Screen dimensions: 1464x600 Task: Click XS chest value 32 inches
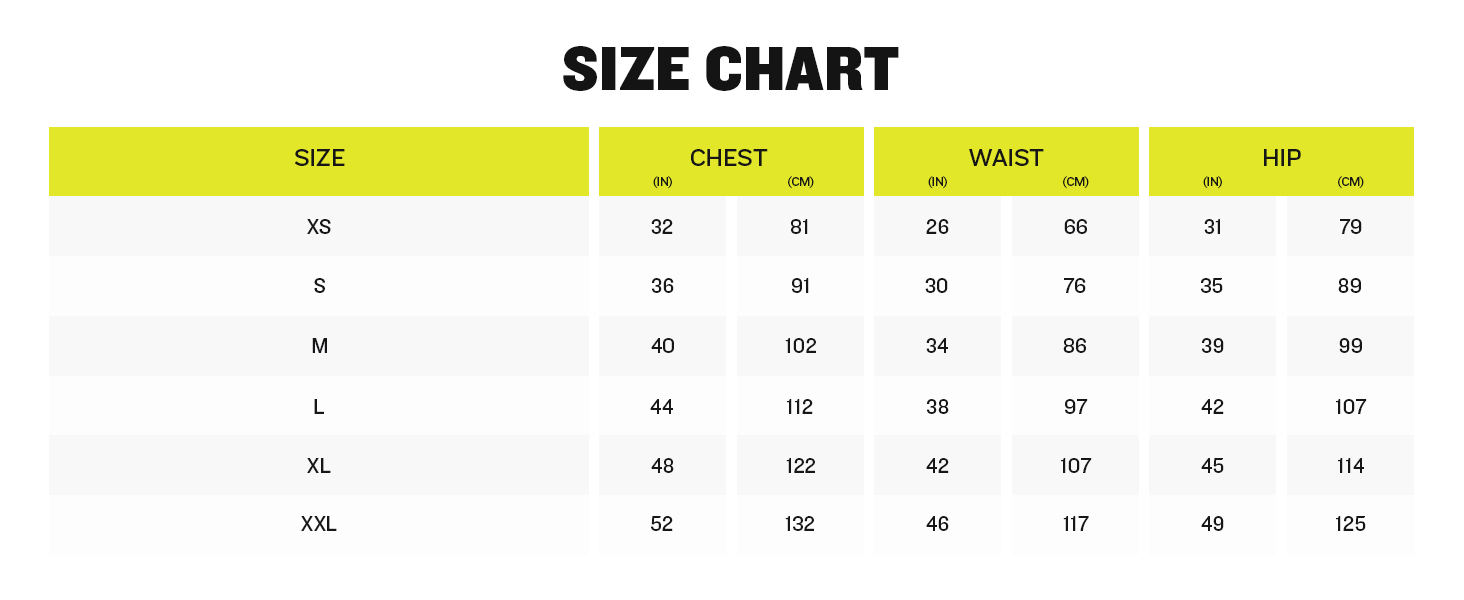tap(662, 227)
